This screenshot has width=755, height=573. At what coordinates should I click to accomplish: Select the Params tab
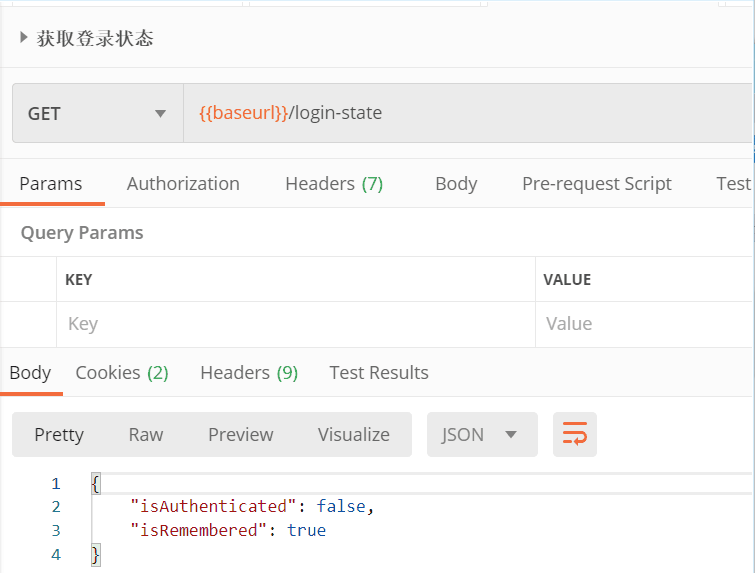[x=51, y=184]
